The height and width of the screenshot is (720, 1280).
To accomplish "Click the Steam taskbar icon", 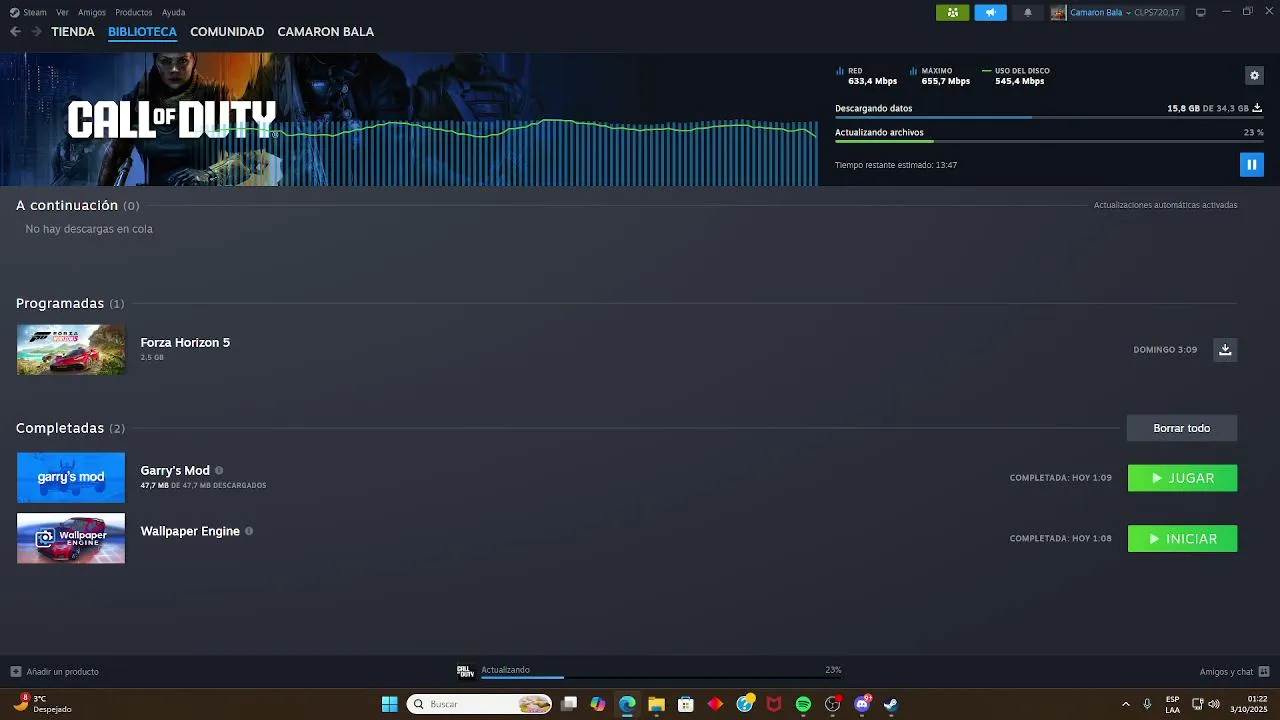I will coord(891,704).
